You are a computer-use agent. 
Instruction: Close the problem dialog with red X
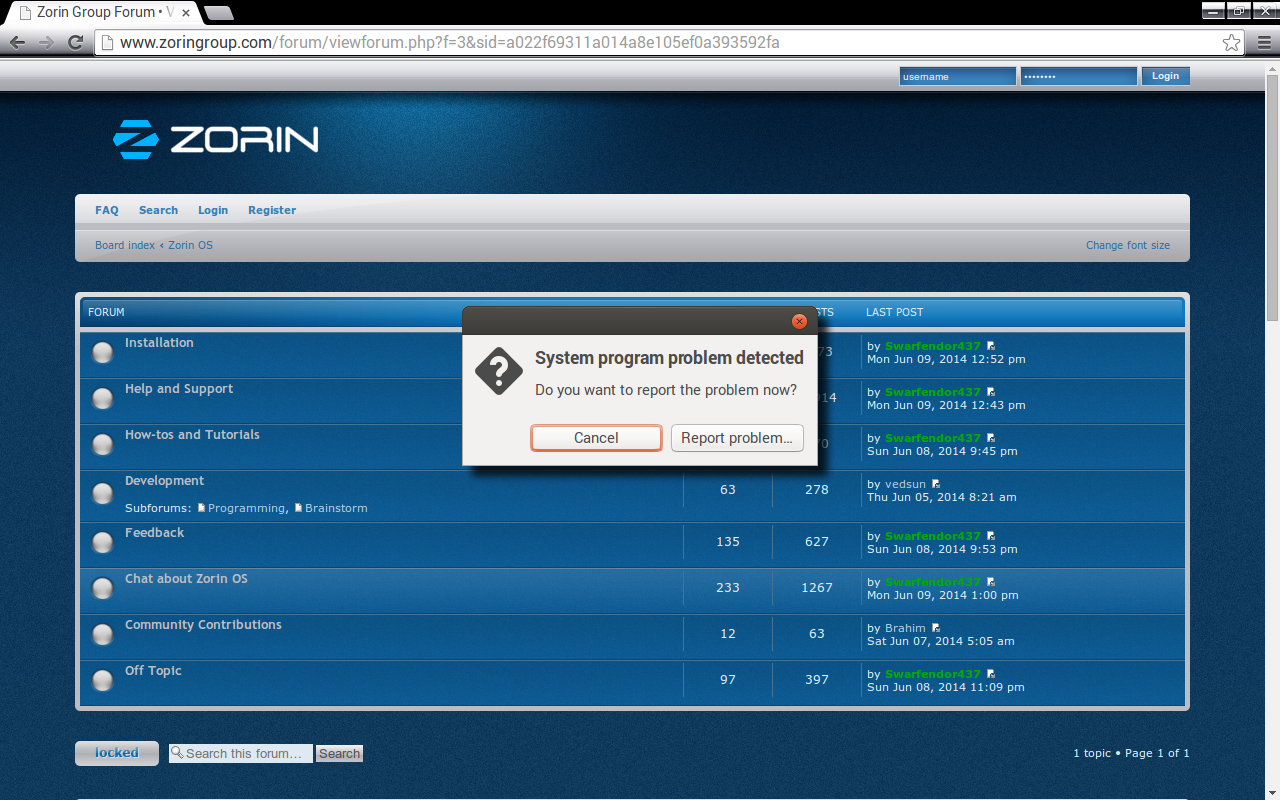pos(799,321)
